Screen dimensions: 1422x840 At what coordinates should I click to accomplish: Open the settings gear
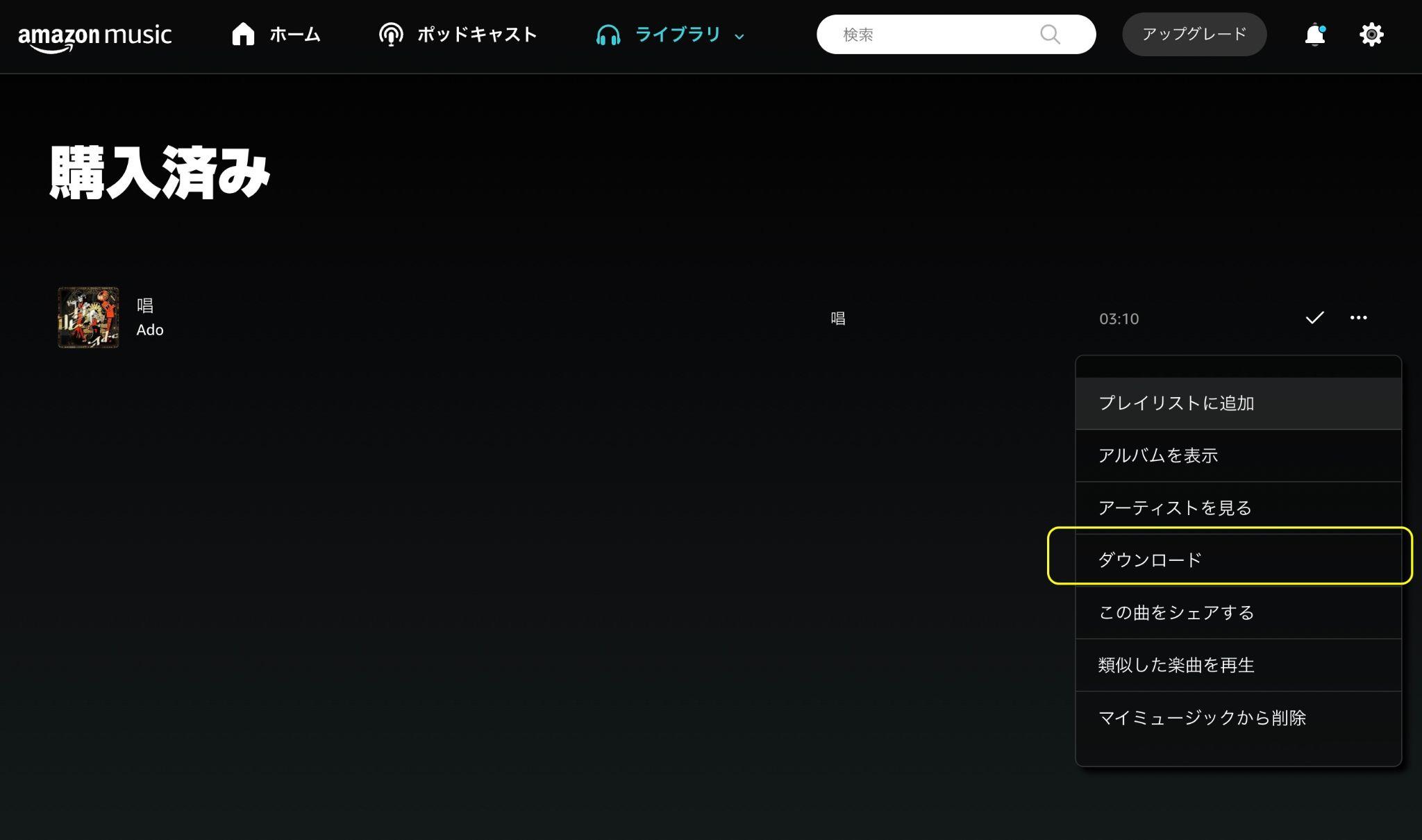tap(1371, 34)
